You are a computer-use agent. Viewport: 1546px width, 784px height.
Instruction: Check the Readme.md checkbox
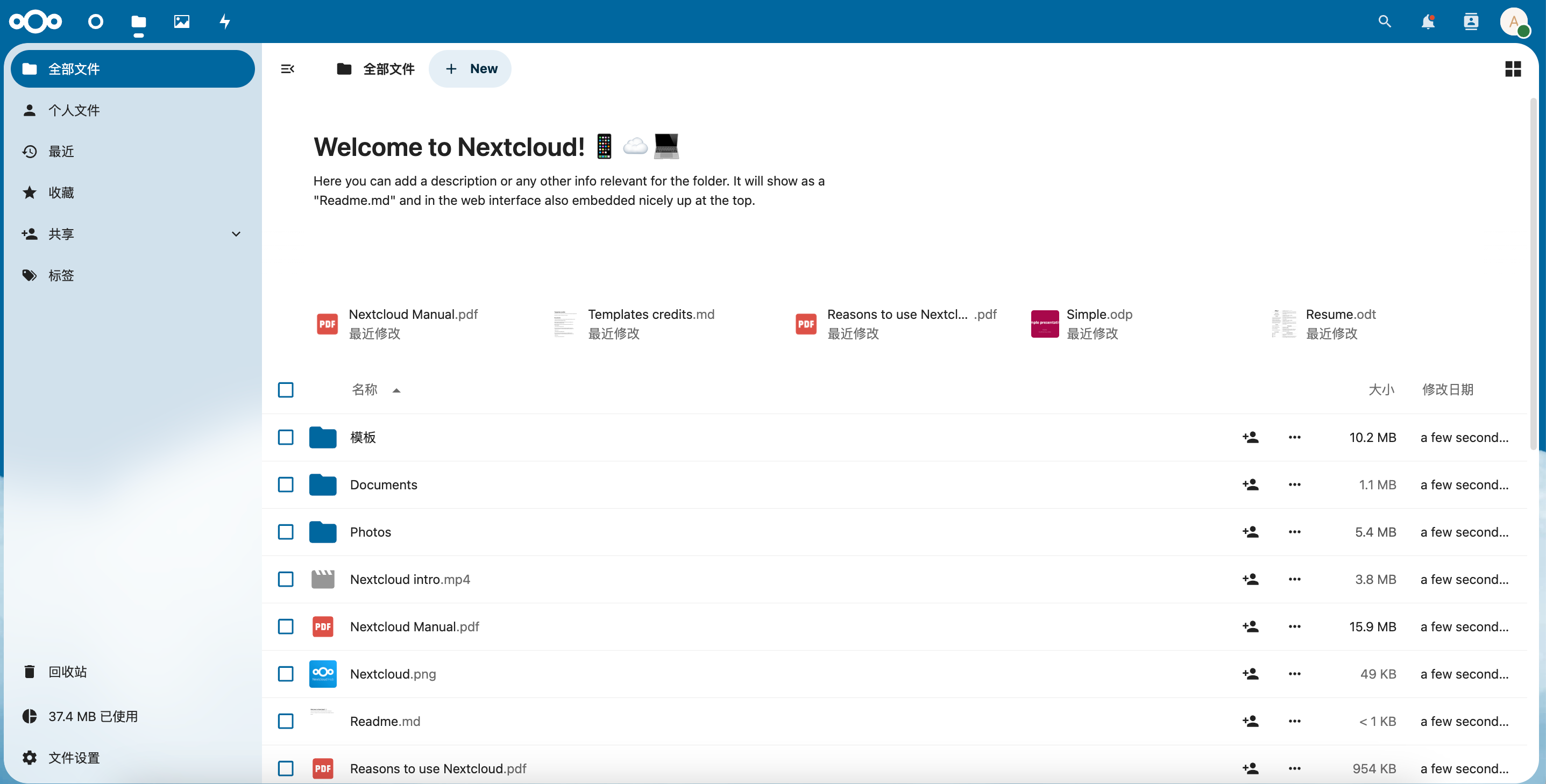(x=286, y=722)
